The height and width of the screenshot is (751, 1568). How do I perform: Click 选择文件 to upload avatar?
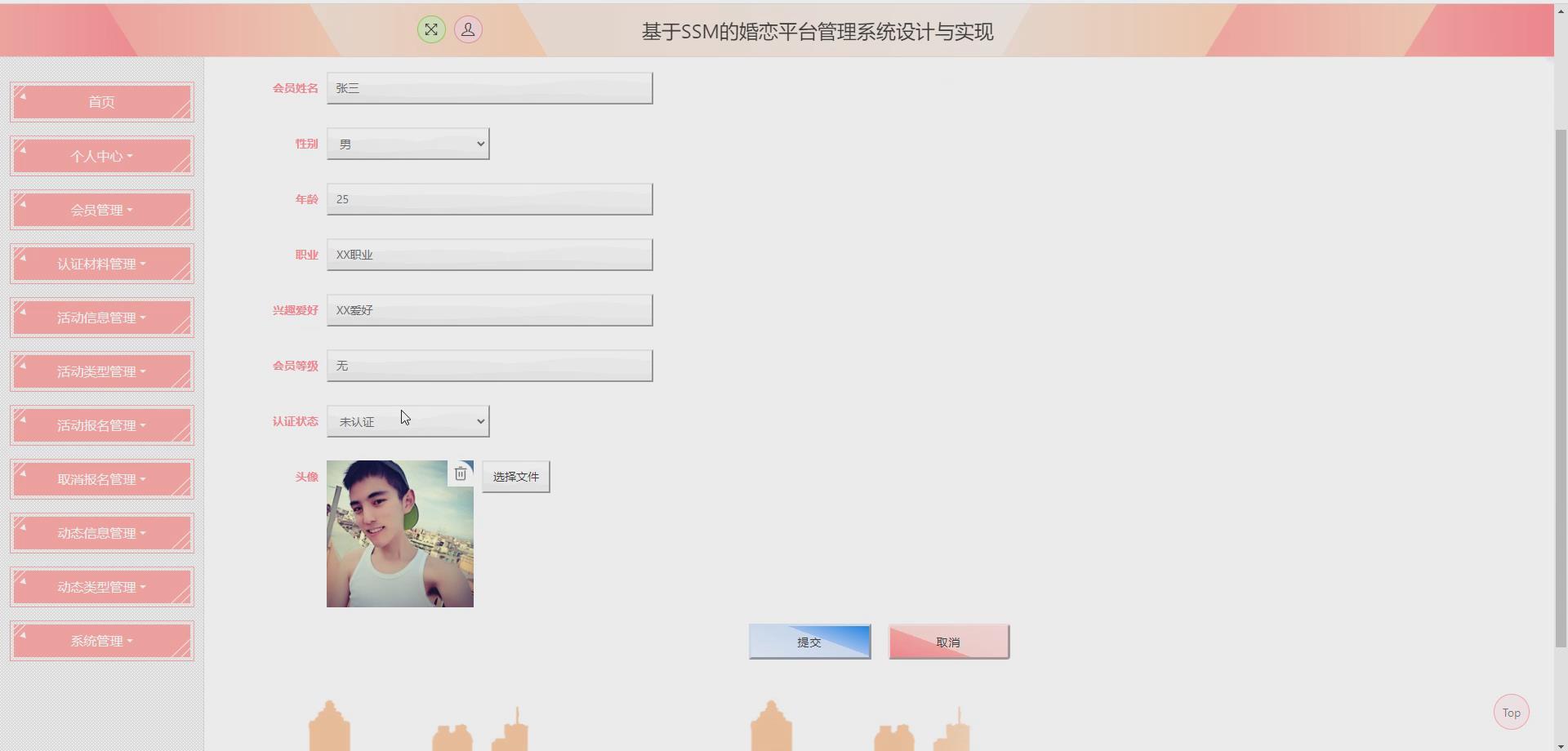(516, 477)
